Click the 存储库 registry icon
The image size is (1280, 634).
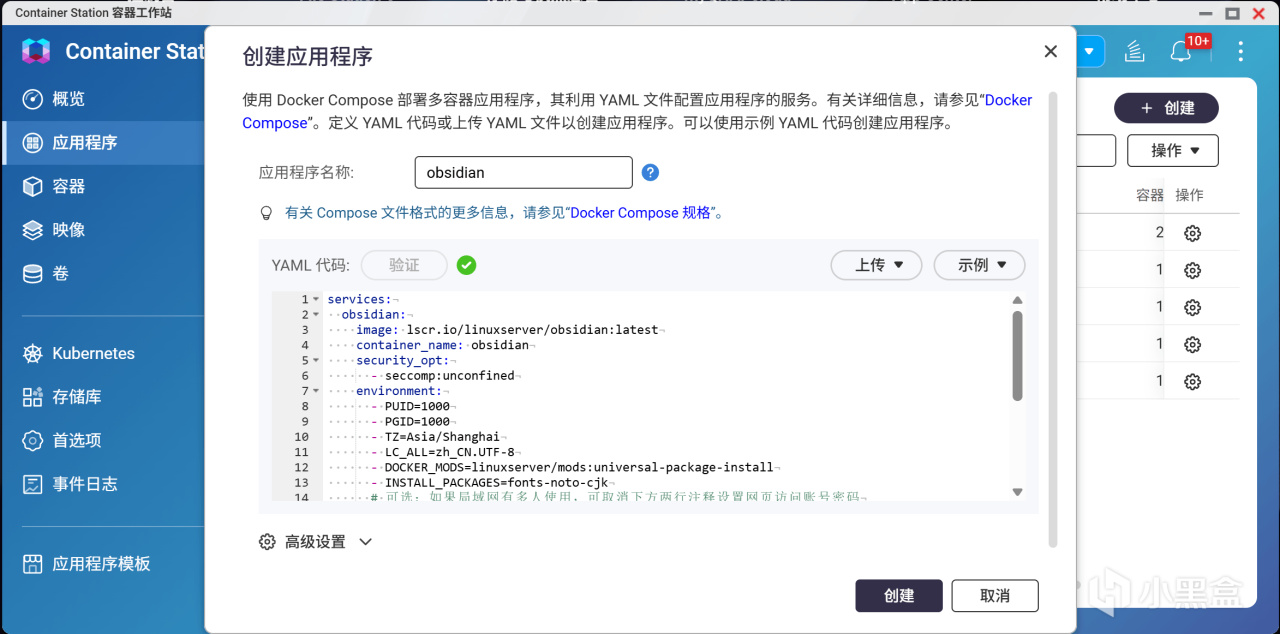point(33,397)
